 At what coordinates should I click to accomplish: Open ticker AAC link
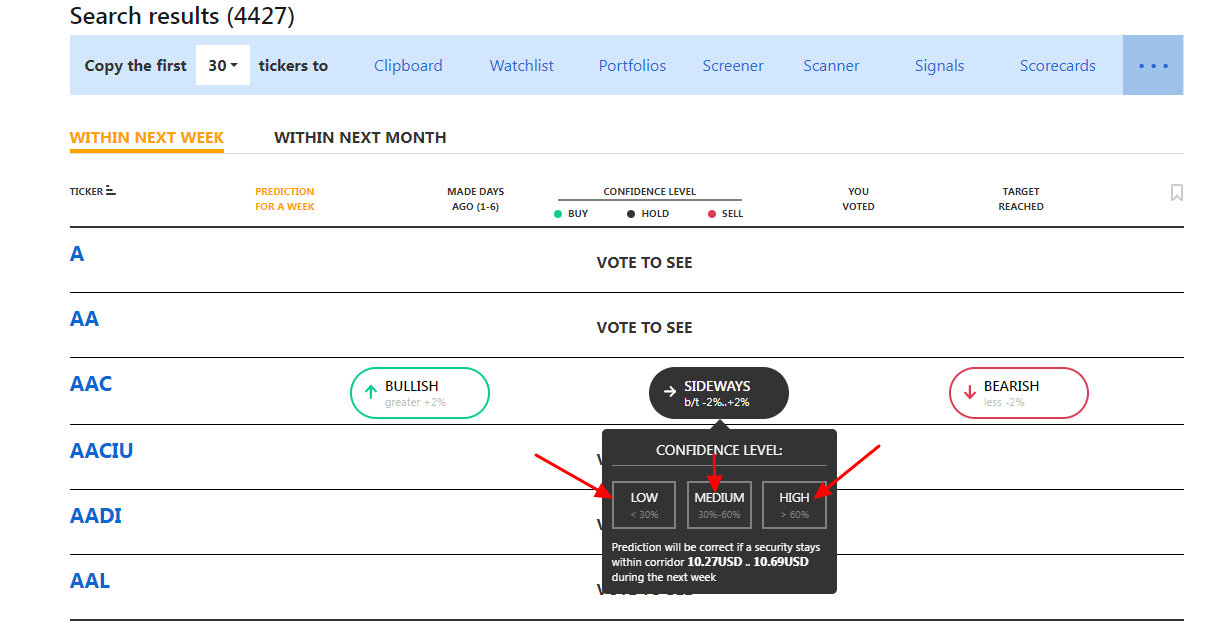click(91, 384)
